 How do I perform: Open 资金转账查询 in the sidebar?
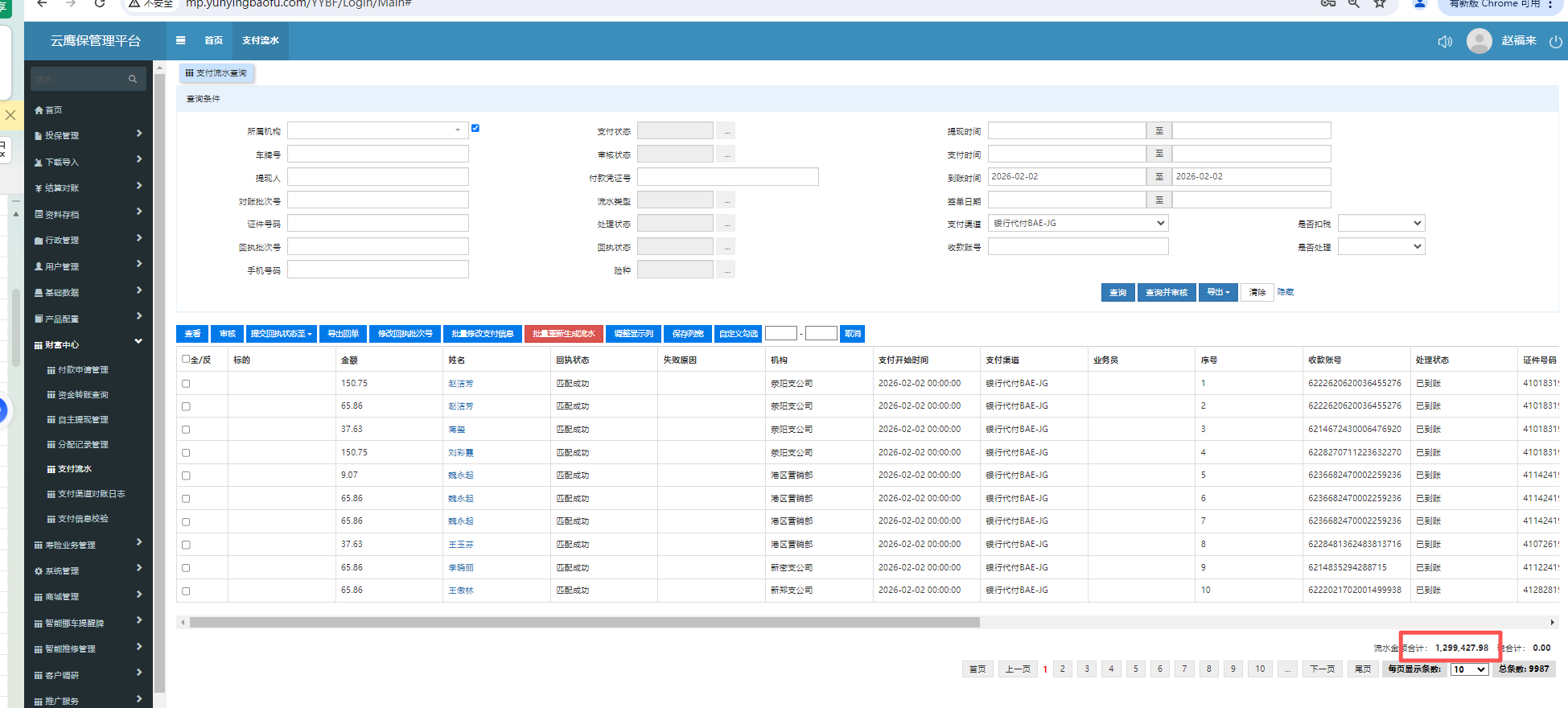click(x=83, y=395)
